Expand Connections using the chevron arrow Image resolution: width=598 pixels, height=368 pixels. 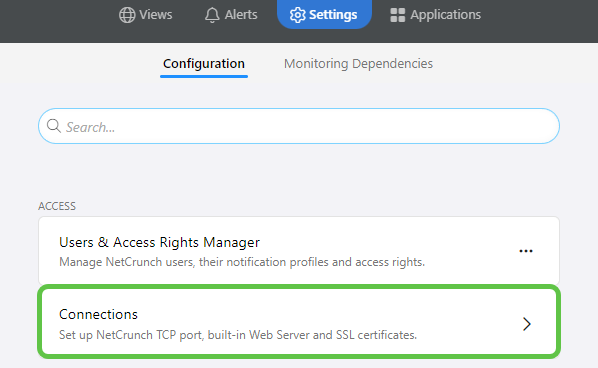527,324
